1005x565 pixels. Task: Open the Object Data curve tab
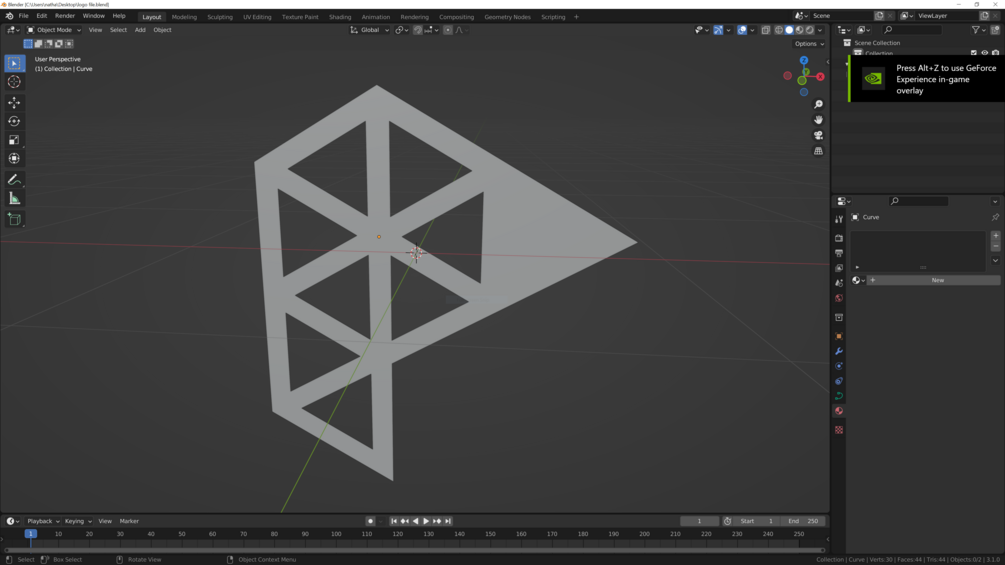click(x=839, y=396)
